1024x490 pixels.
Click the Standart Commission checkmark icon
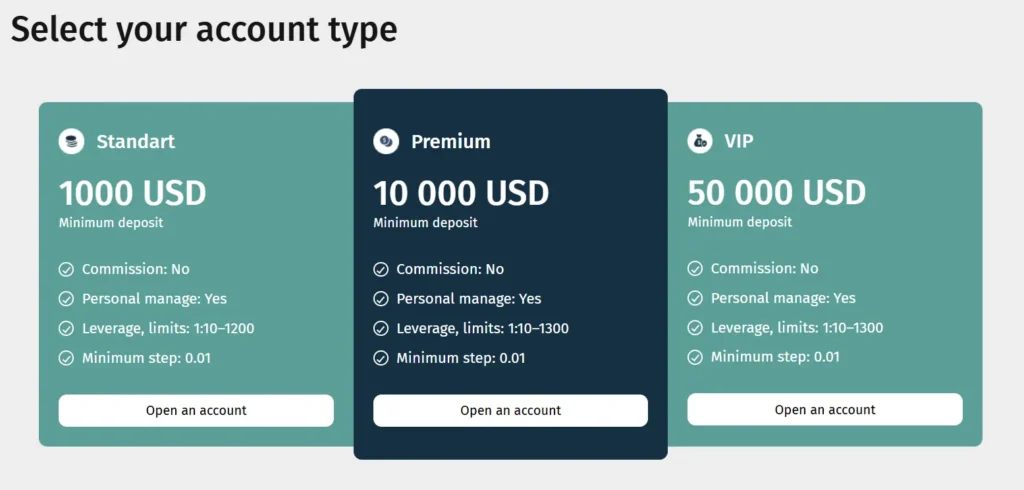[67, 269]
